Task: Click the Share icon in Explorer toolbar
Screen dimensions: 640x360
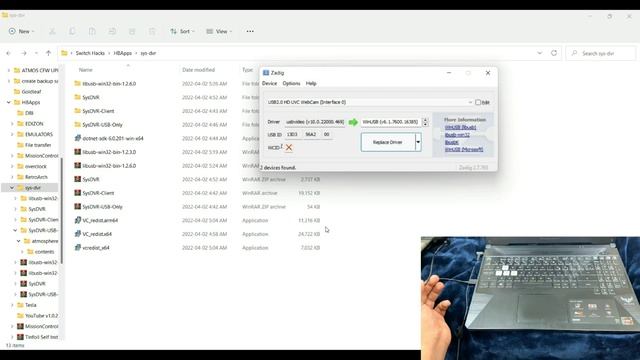Action: 132,31
